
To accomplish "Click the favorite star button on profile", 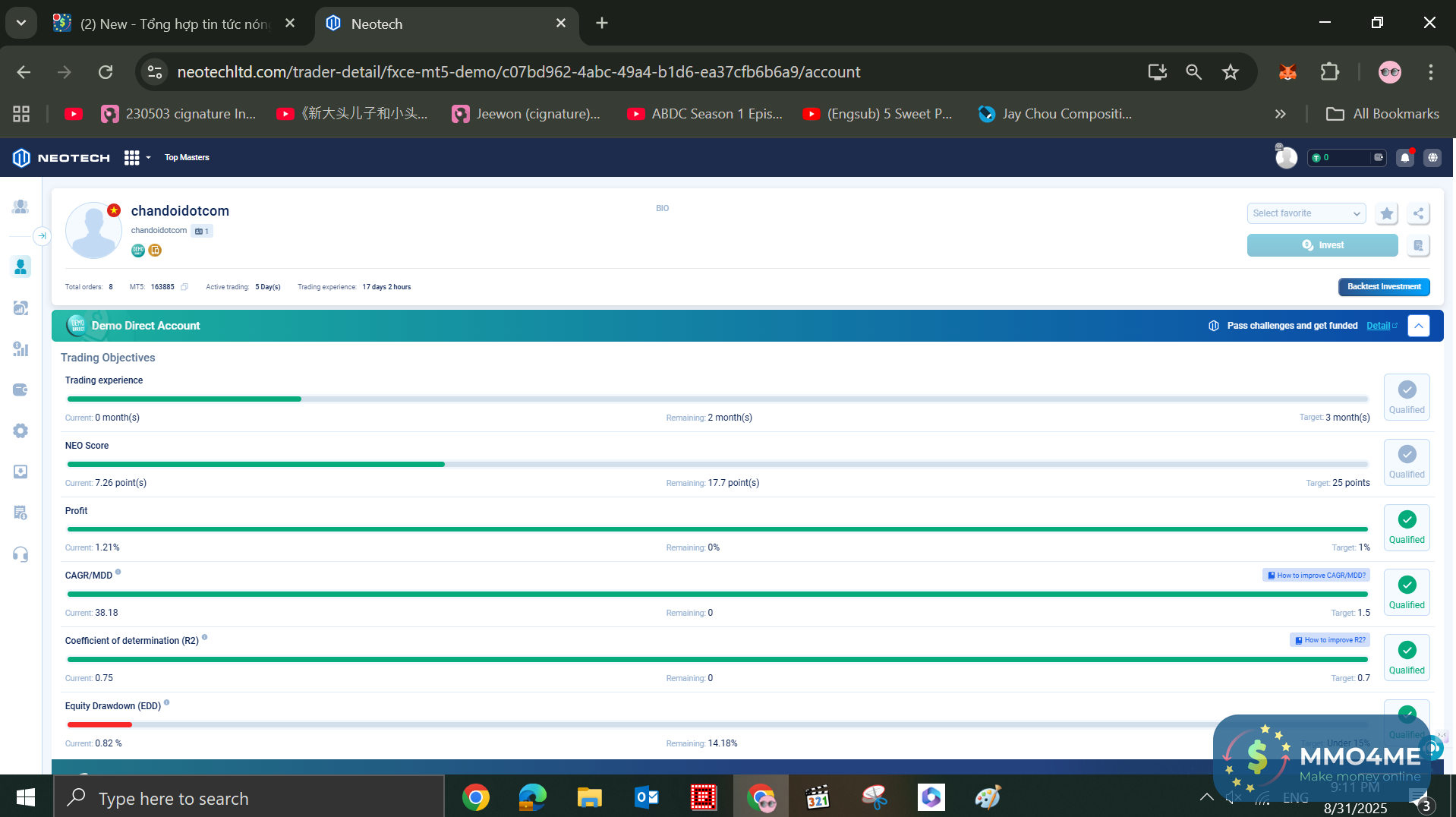I will pos(1387,213).
